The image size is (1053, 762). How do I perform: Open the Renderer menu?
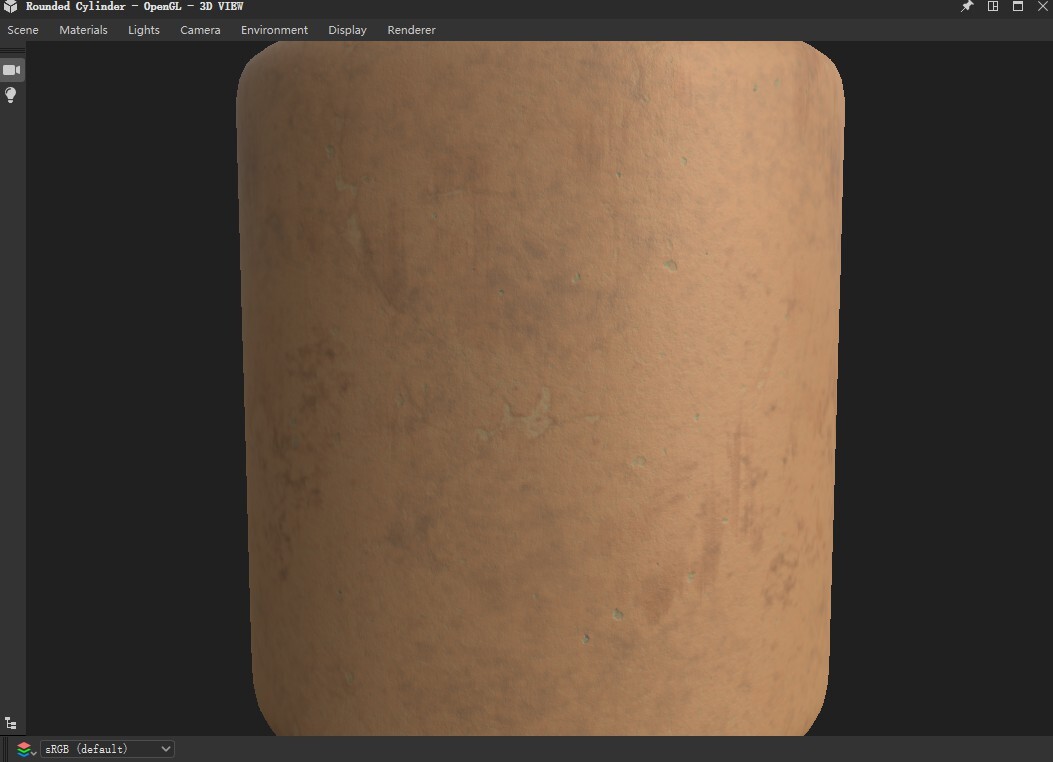[x=411, y=30]
